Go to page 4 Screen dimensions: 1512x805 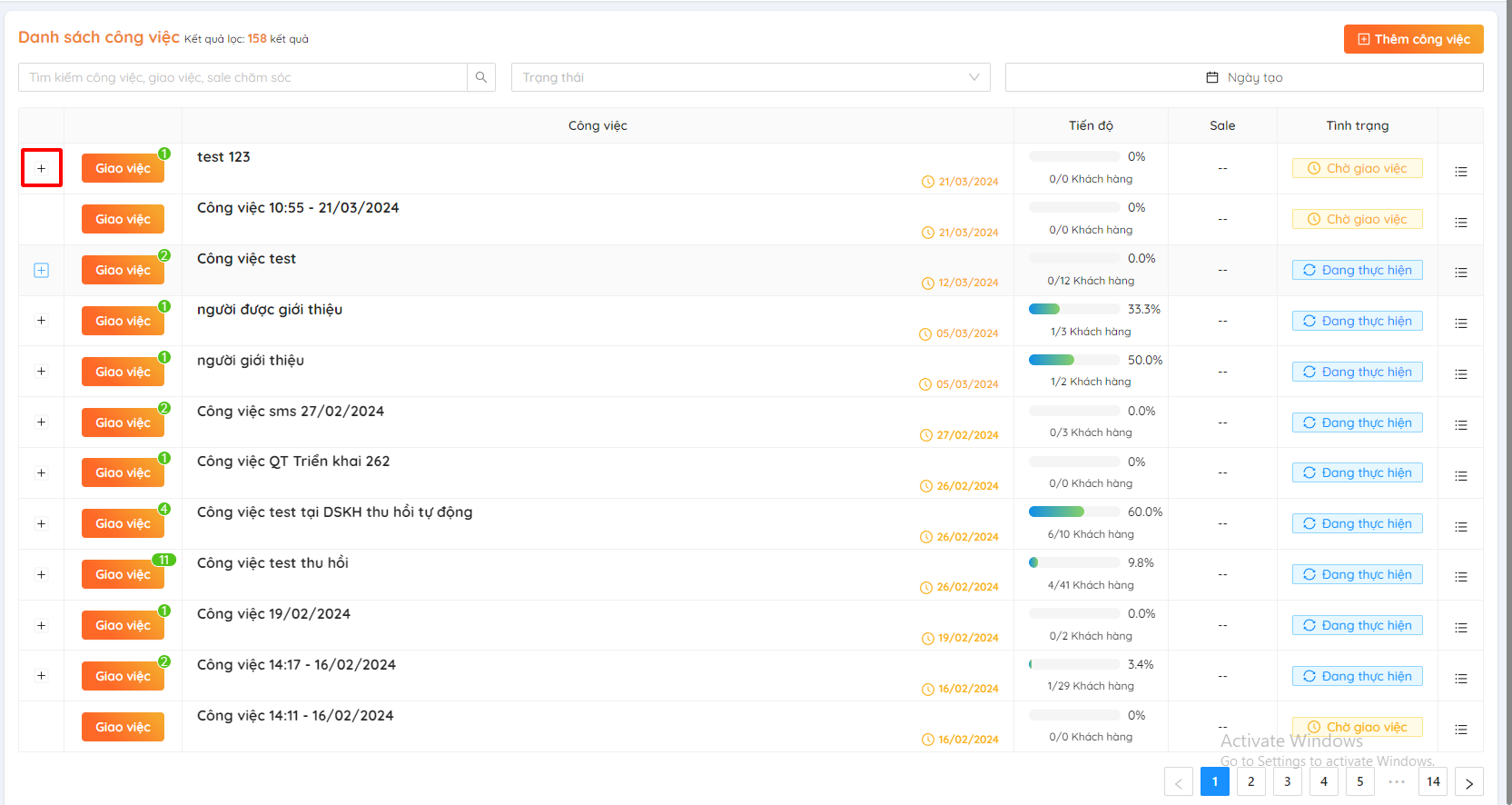1324,781
